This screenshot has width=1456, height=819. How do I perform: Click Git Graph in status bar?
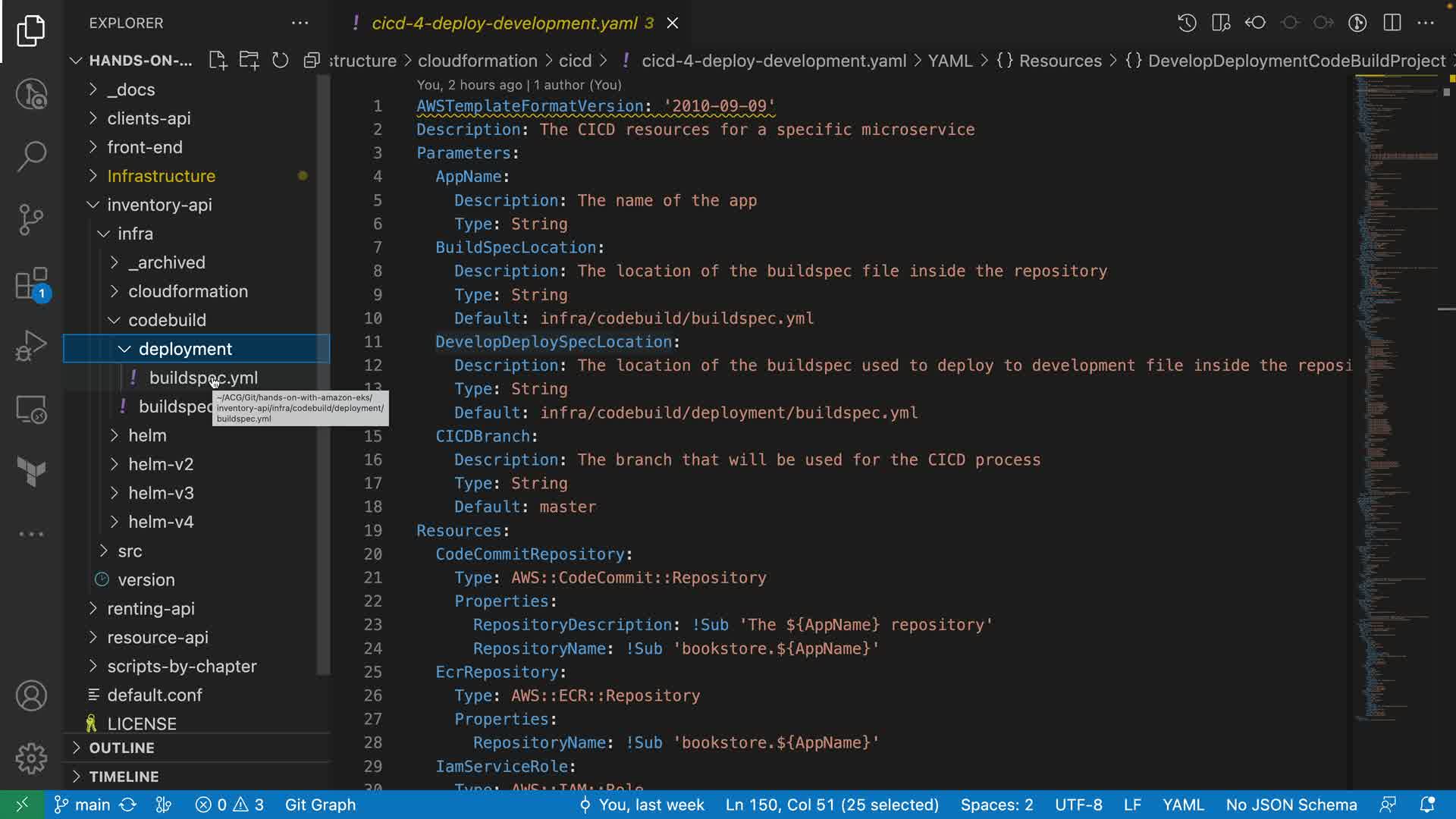(x=320, y=805)
